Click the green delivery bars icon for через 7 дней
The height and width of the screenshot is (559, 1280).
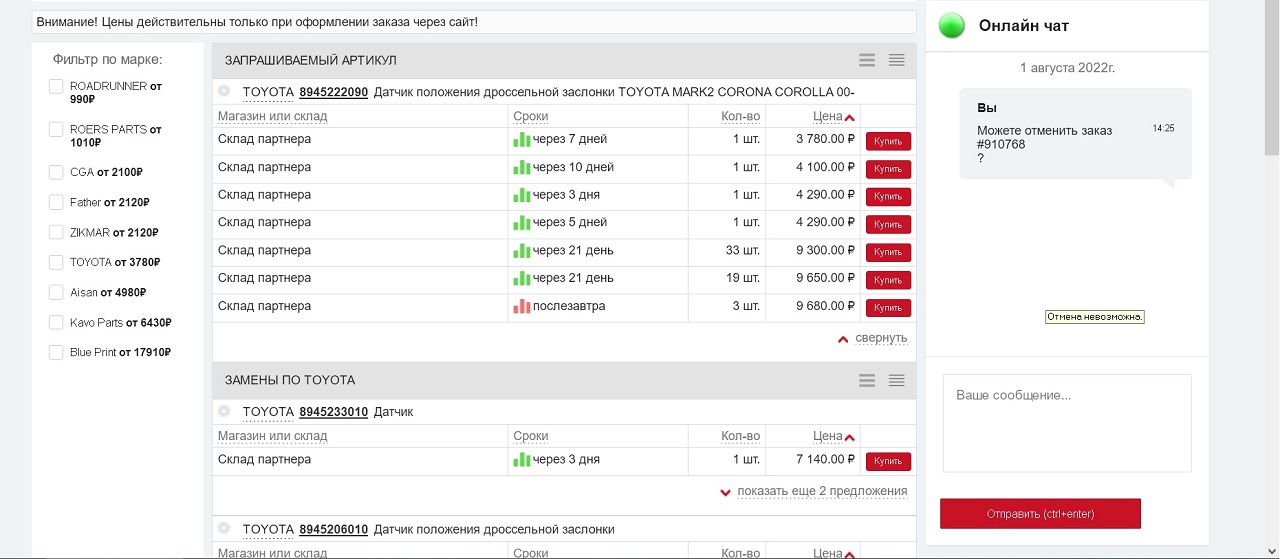(521, 140)
